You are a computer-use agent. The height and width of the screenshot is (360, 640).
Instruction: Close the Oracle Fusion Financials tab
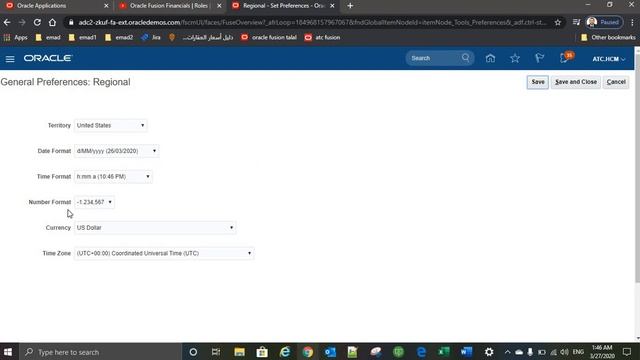pos(219,6)
